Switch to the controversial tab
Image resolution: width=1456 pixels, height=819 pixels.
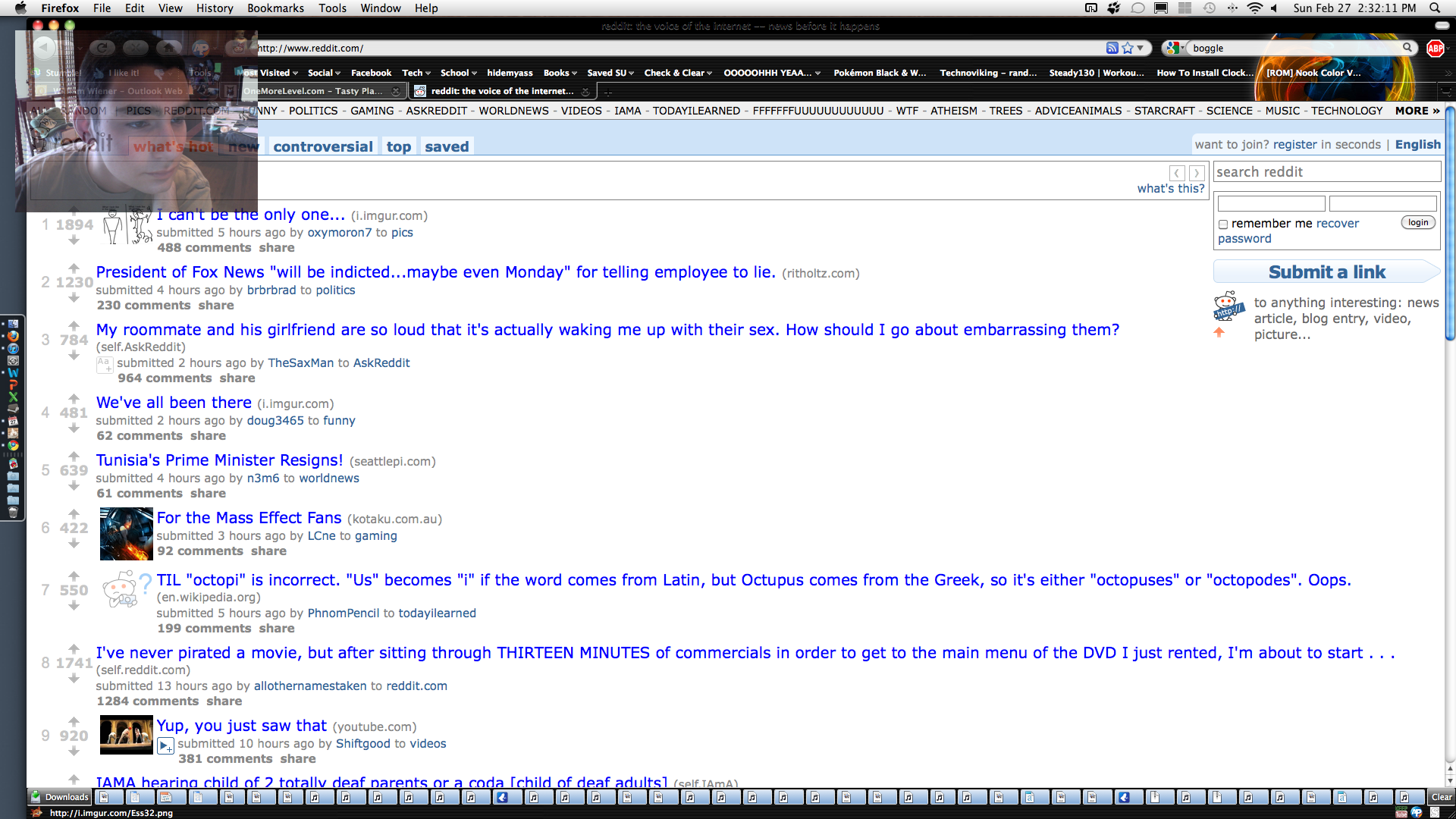tap(322, 146)
